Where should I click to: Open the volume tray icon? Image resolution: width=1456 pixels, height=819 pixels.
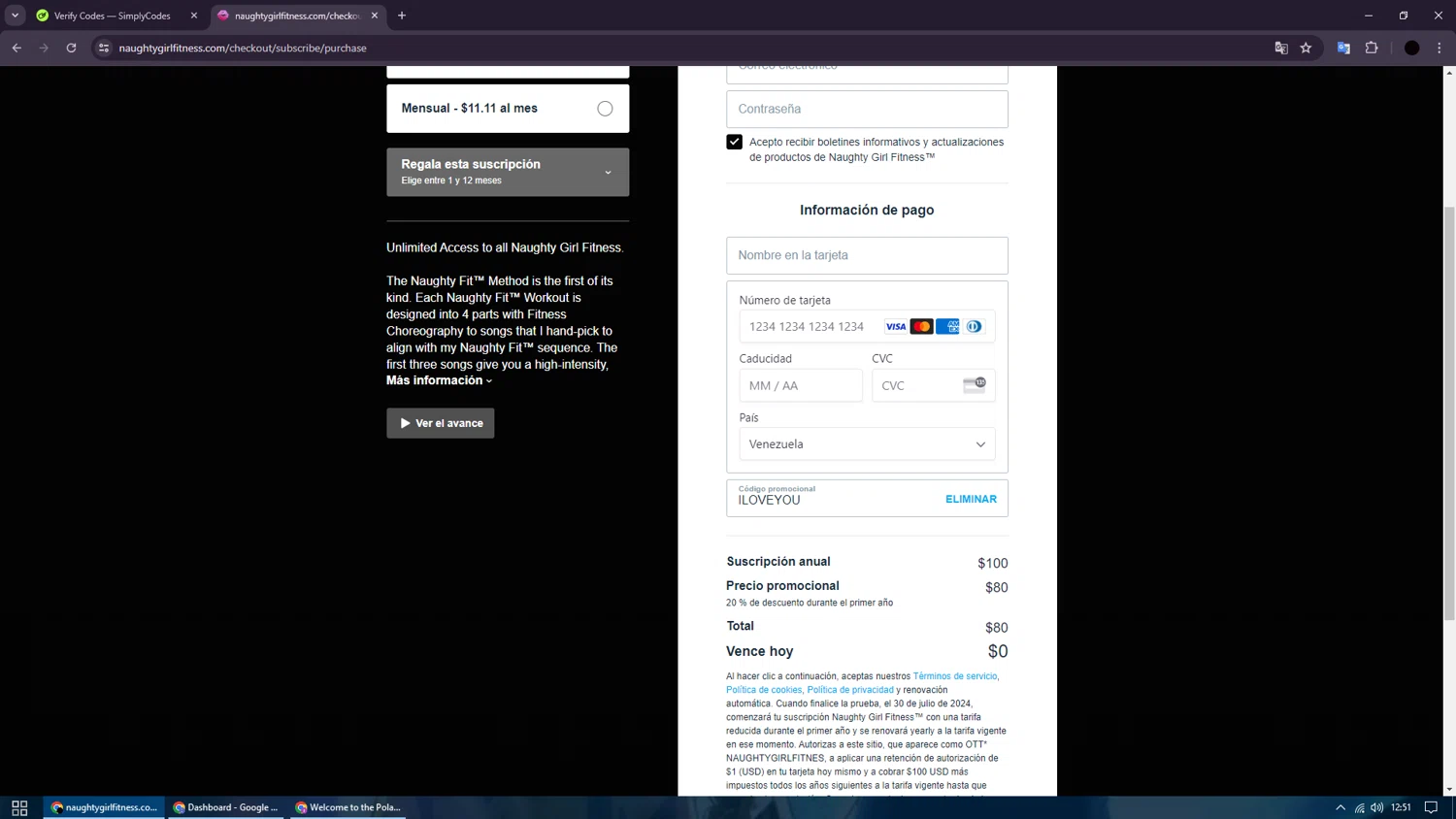coord(1376,807)
